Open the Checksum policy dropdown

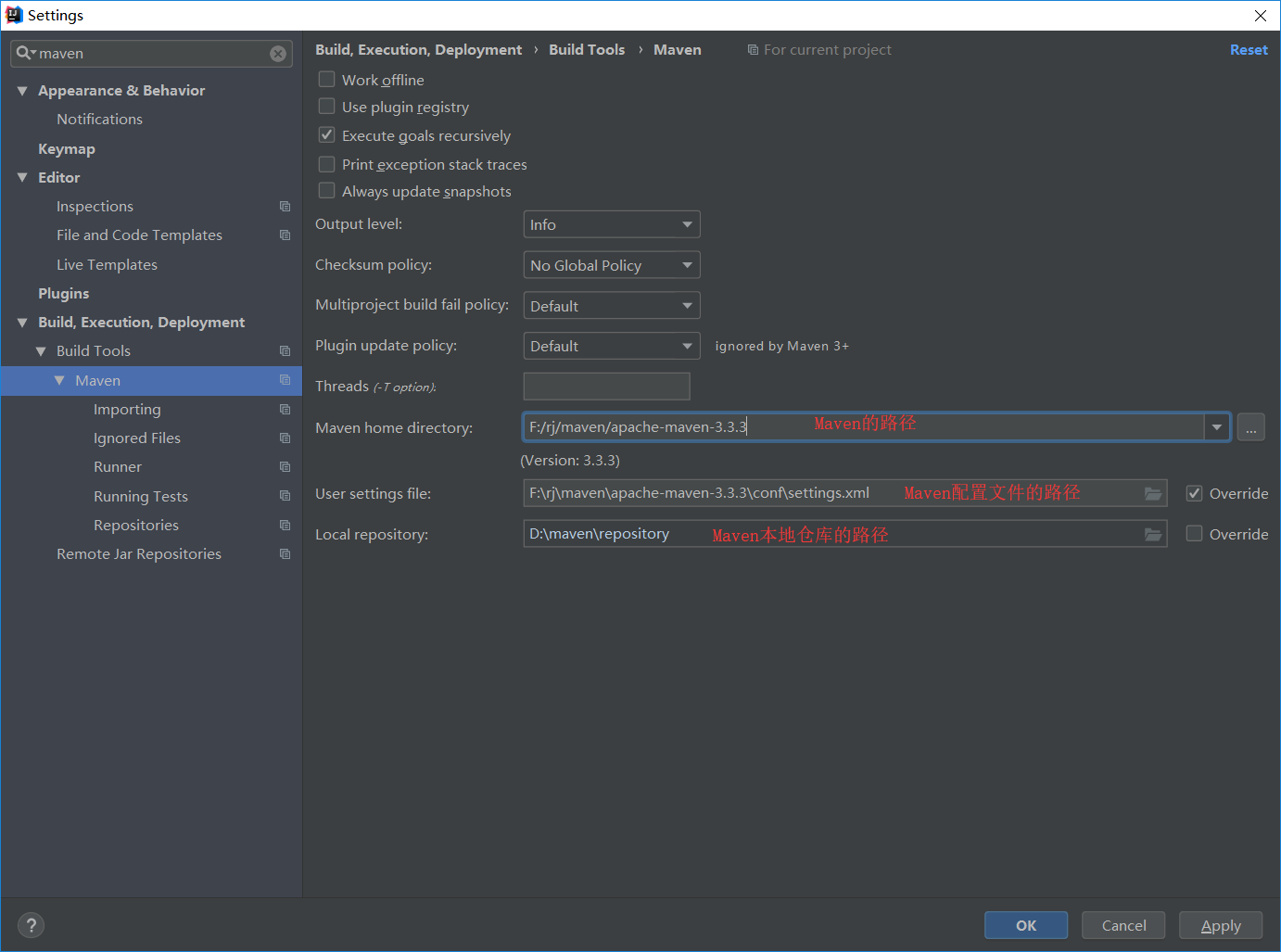(612, 265)
